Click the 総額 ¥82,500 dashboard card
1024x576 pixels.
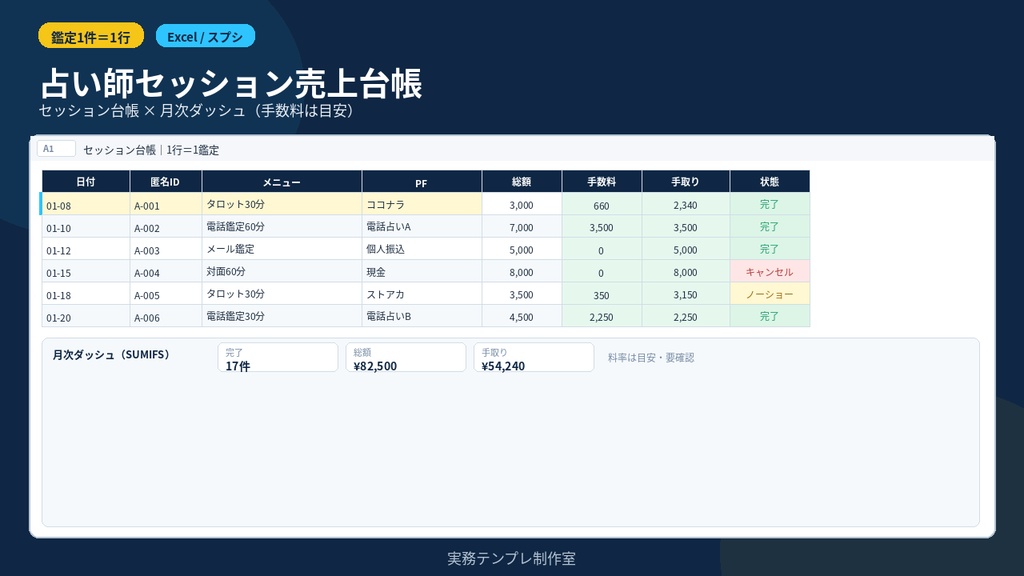point(406,358)
